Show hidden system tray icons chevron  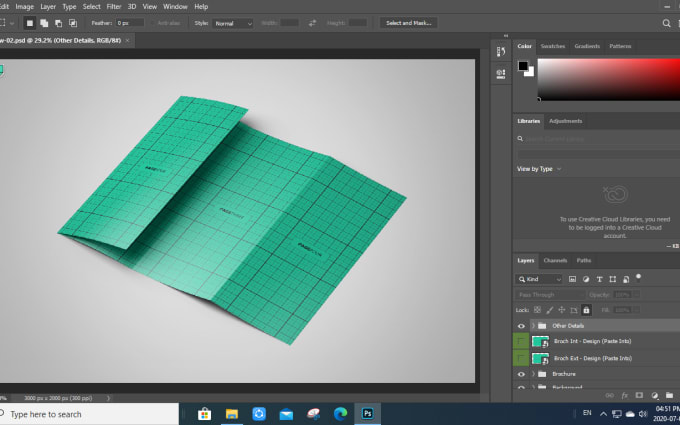603,414
